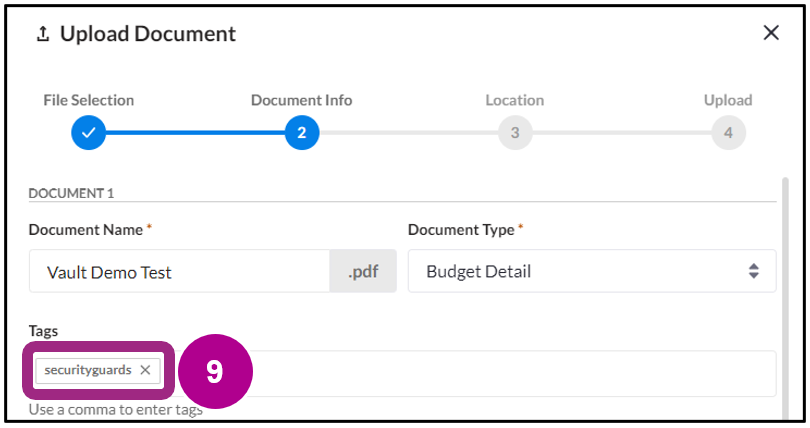Click the .pdf file extension box

tap(363, 271)
